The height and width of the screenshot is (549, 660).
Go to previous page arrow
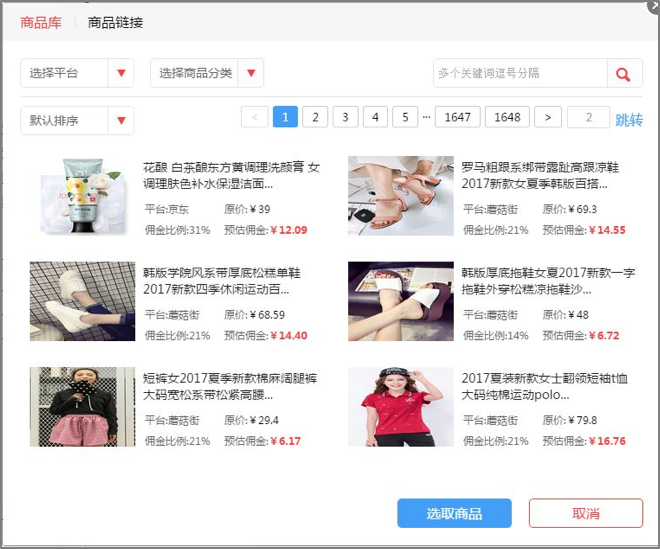[x=254, y=117]
